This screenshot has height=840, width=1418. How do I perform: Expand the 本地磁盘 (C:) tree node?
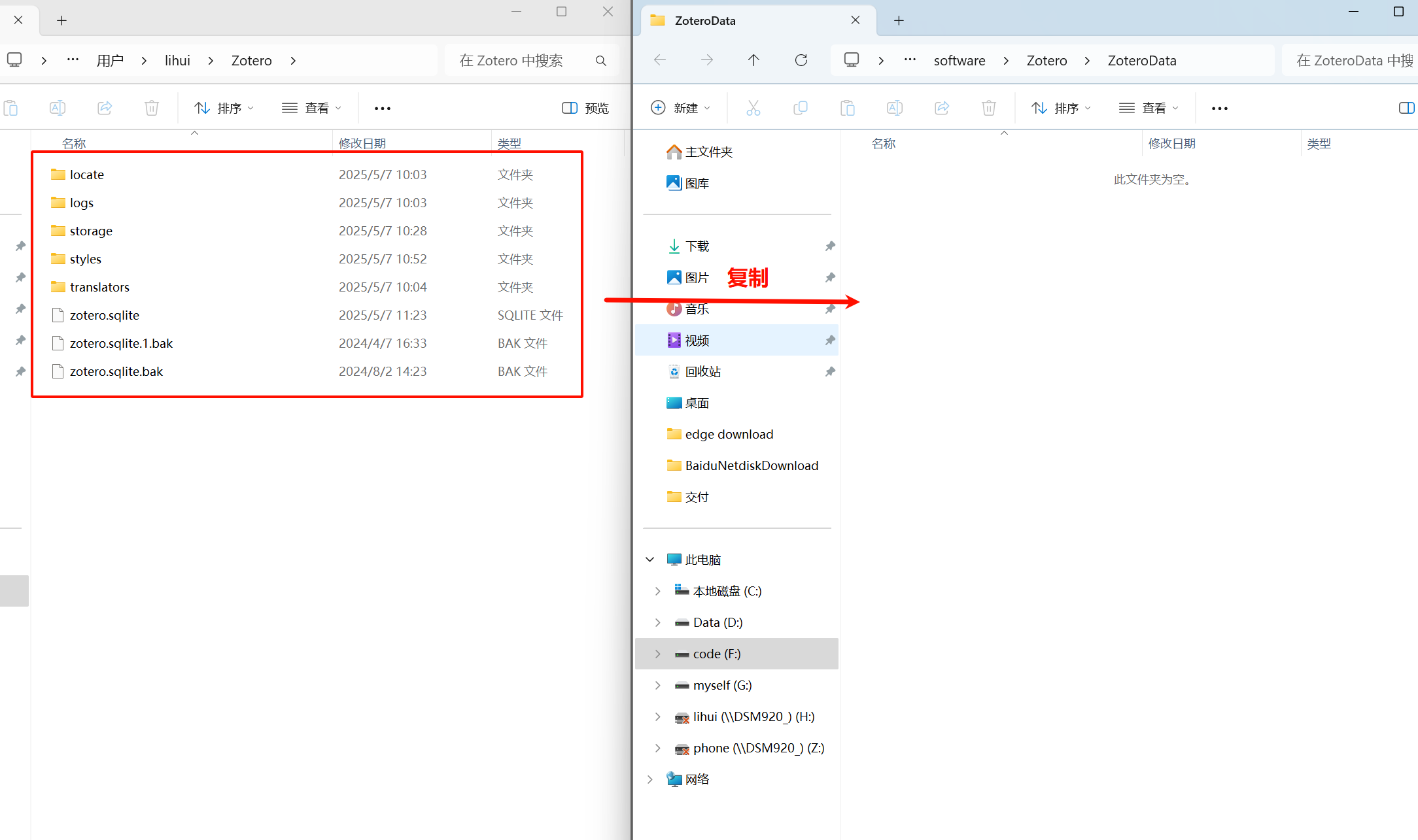click(x=657, y=591)
